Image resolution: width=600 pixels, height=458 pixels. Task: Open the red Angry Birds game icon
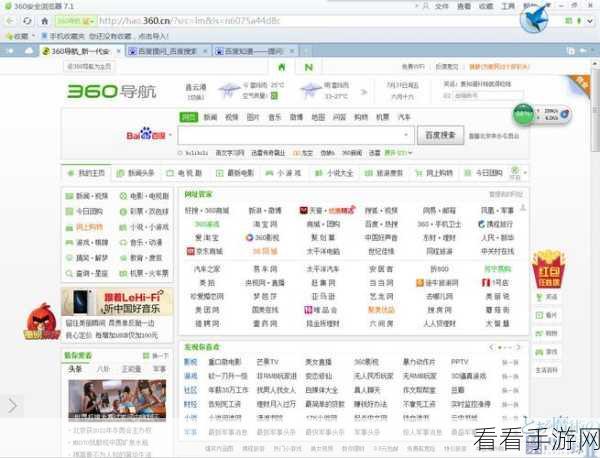pos(42,321)
